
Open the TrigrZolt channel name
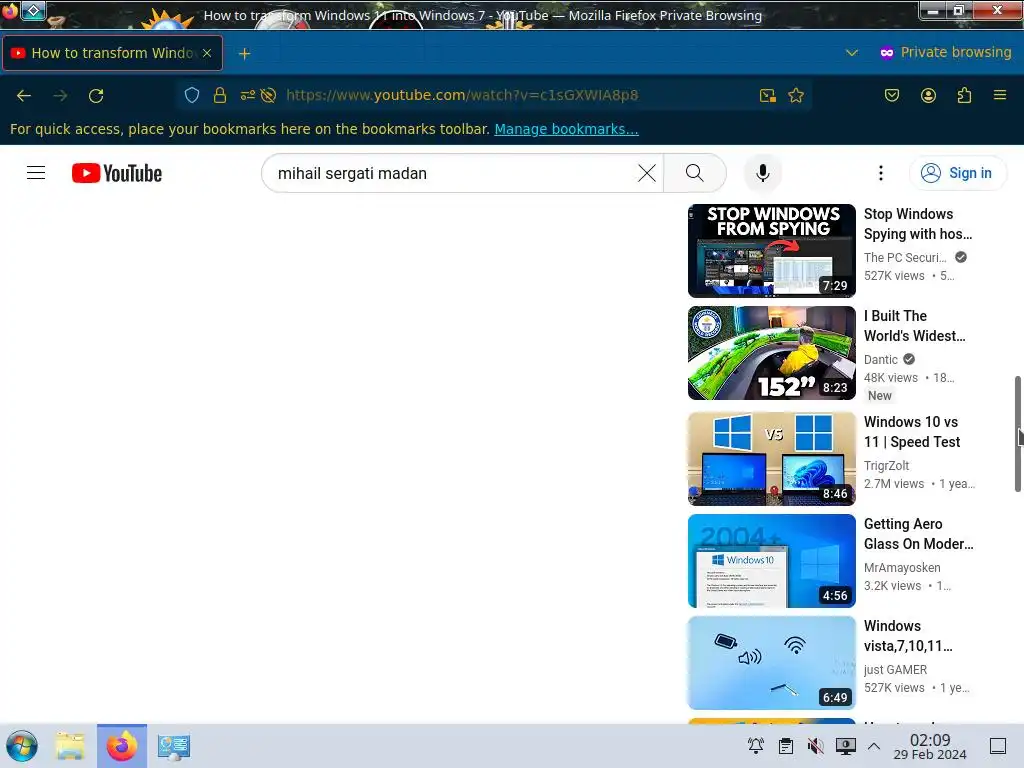point(886,466)
